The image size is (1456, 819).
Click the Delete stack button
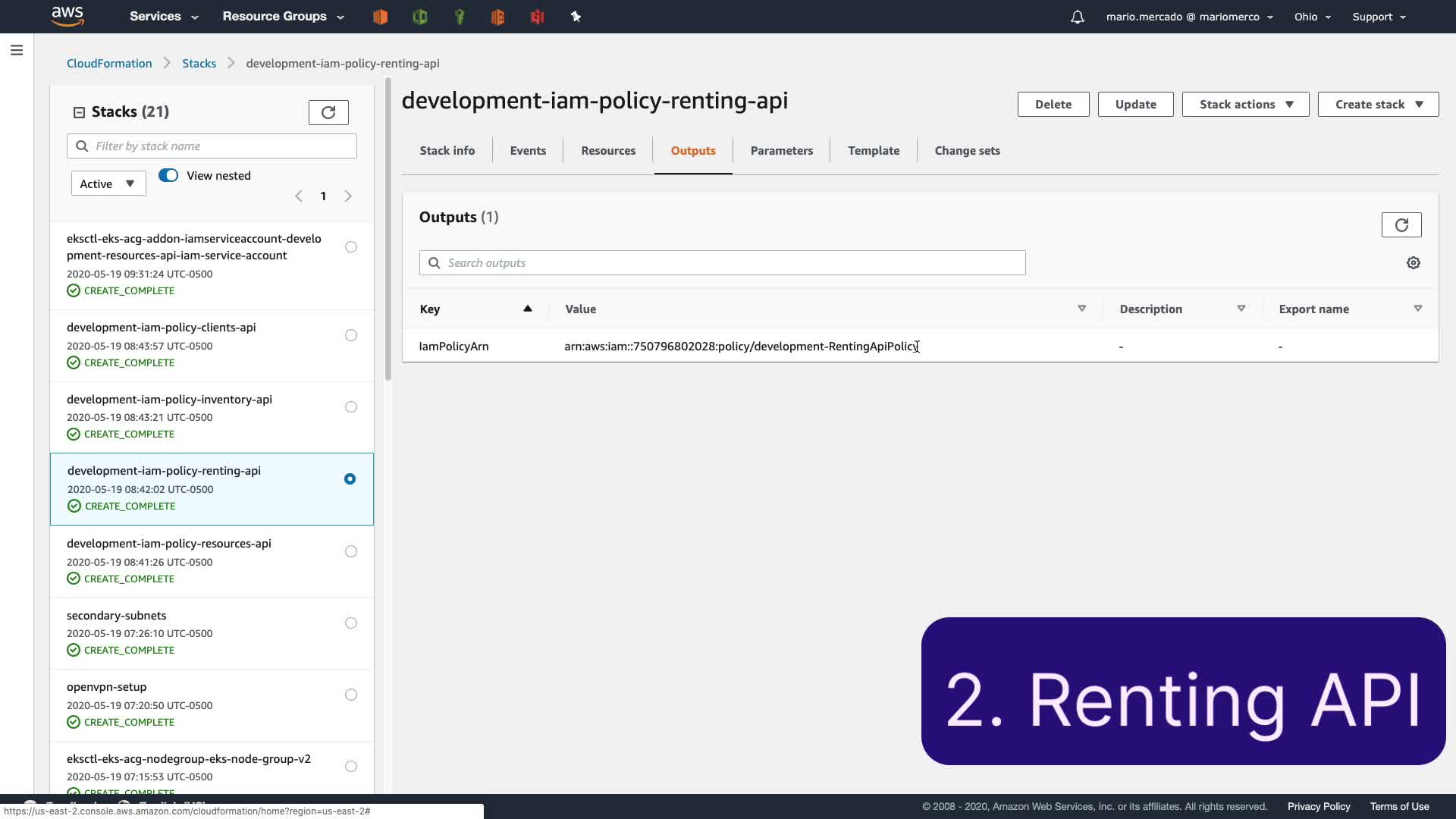[1053, 104]
